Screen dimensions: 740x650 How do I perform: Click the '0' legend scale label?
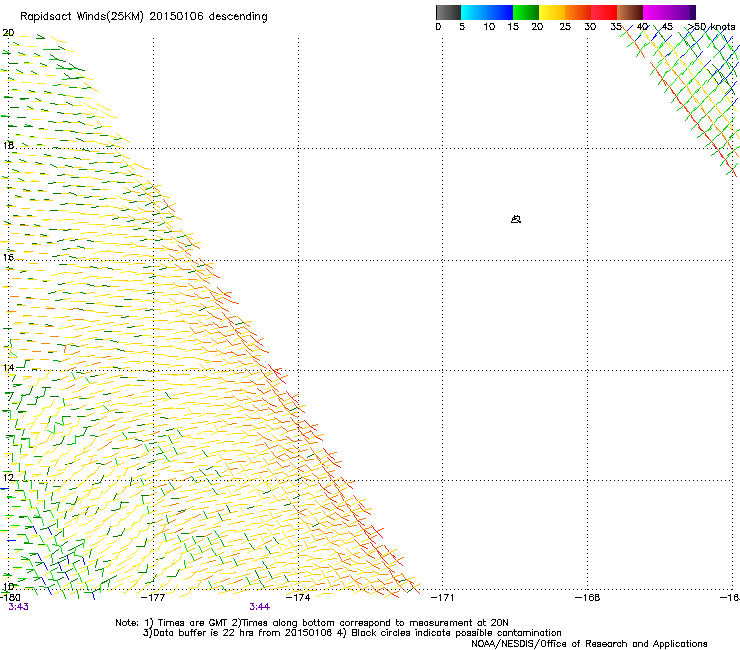coord(438,27)
